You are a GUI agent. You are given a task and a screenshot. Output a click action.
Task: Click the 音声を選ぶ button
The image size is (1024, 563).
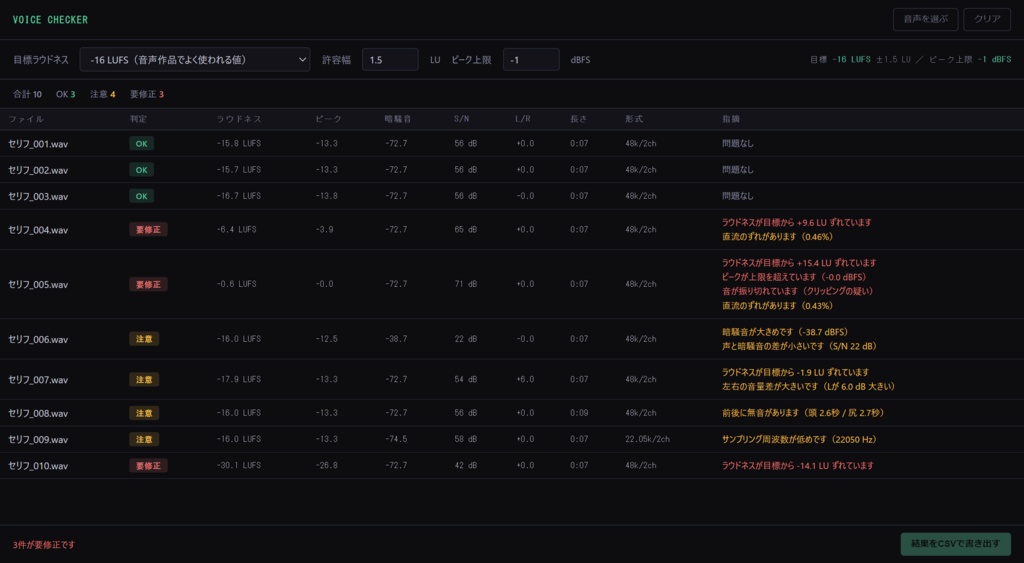click(925, 19)
